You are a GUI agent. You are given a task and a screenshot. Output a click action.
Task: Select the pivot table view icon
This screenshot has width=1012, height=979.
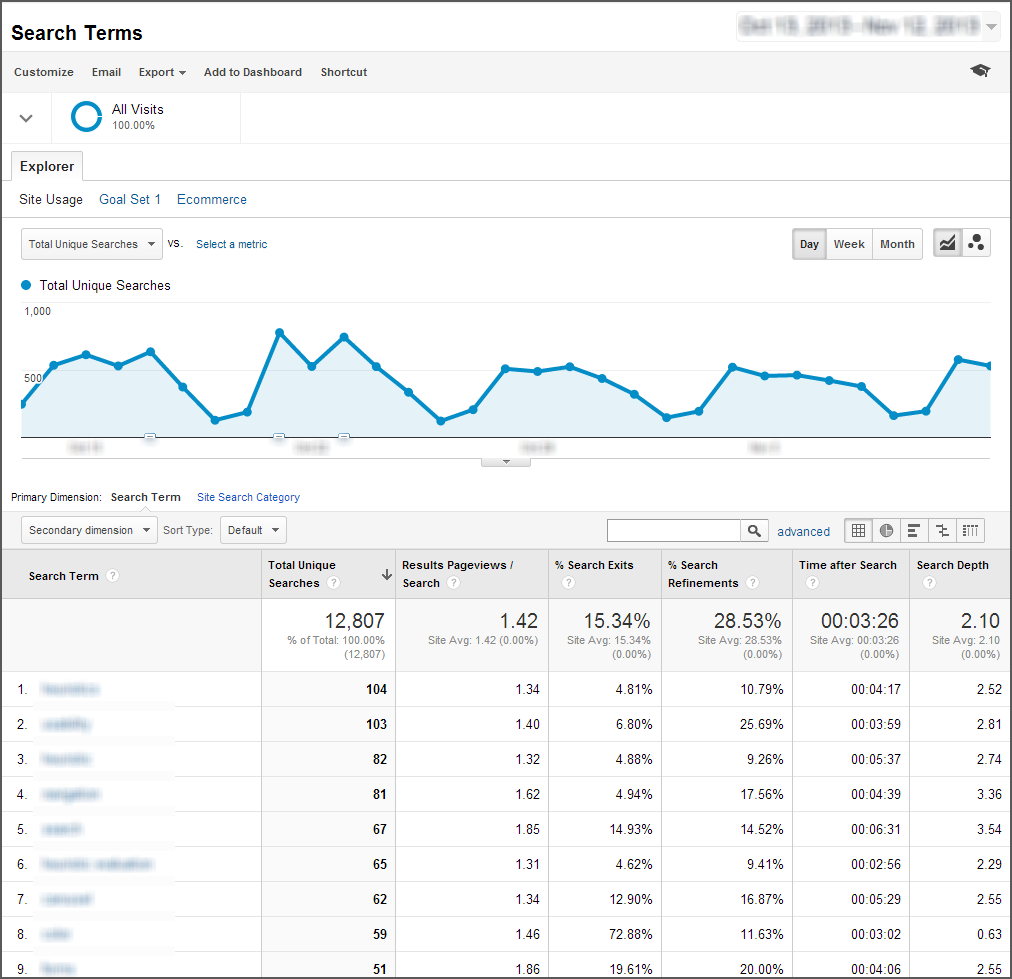point(970,530)
